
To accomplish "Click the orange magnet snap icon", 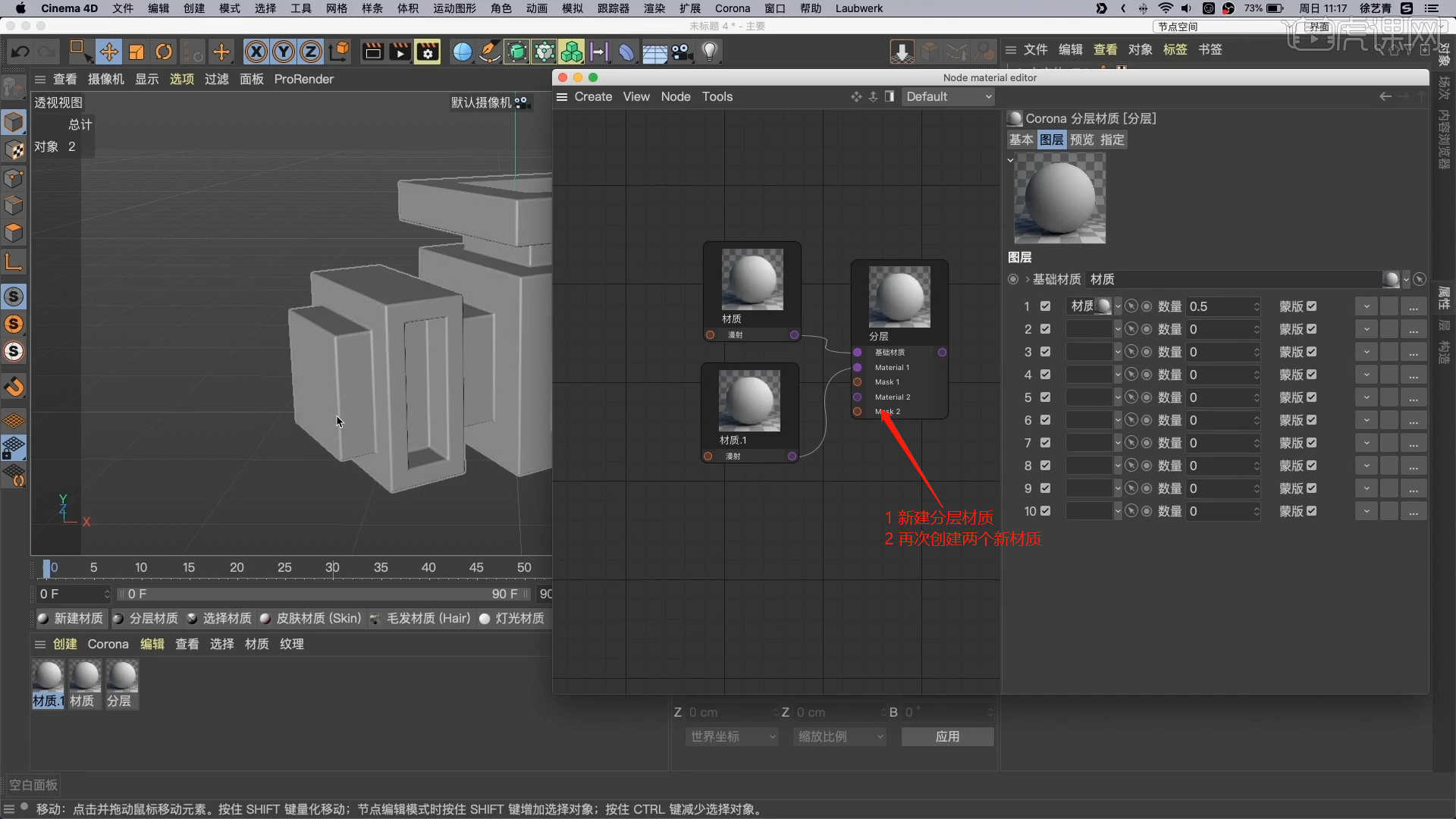I will (14, 387).
